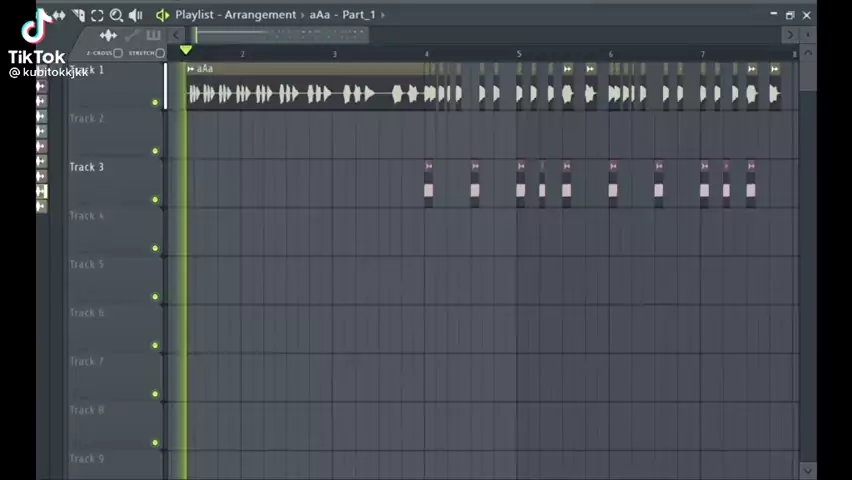Click bar 6 on the timeline ruler

[x=611, y=54]
